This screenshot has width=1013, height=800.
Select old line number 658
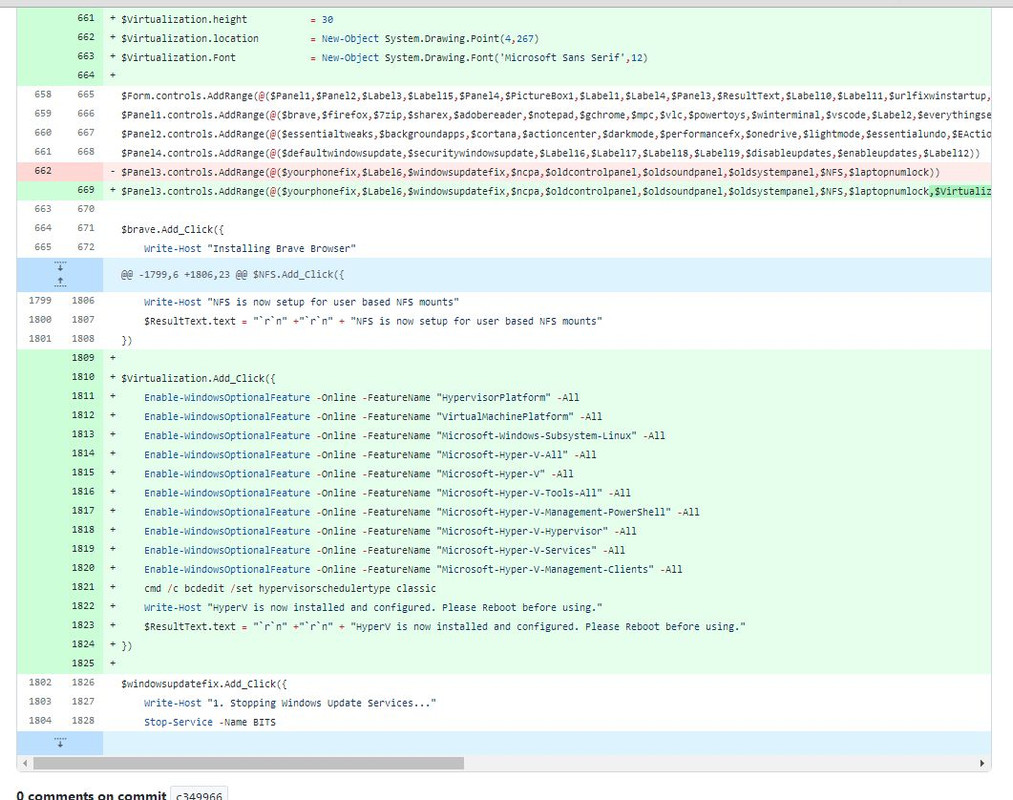click(42, 94)
